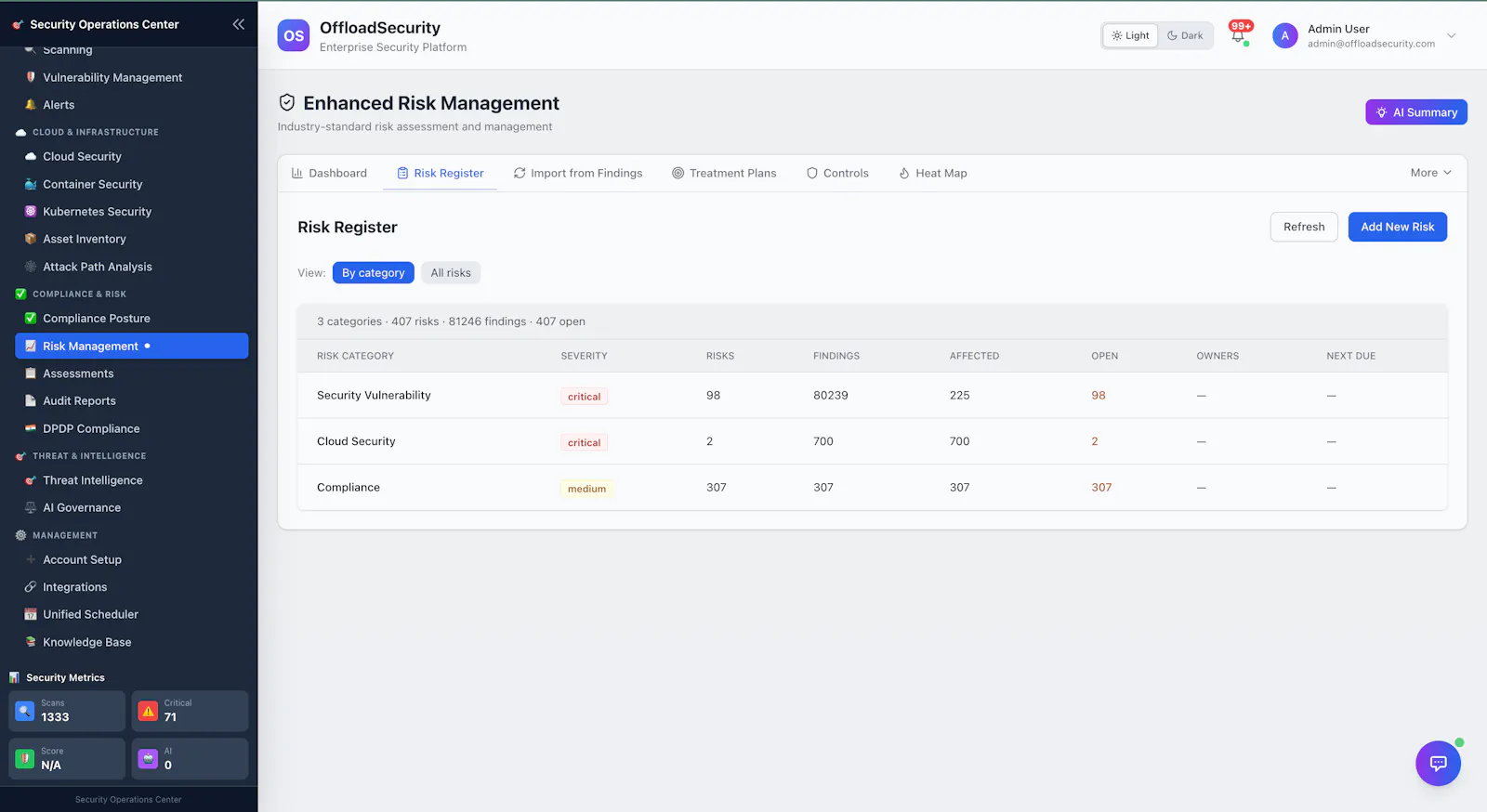
Task: Switch to the Treatment Plans tab
Action: click(x=724, y=173)
